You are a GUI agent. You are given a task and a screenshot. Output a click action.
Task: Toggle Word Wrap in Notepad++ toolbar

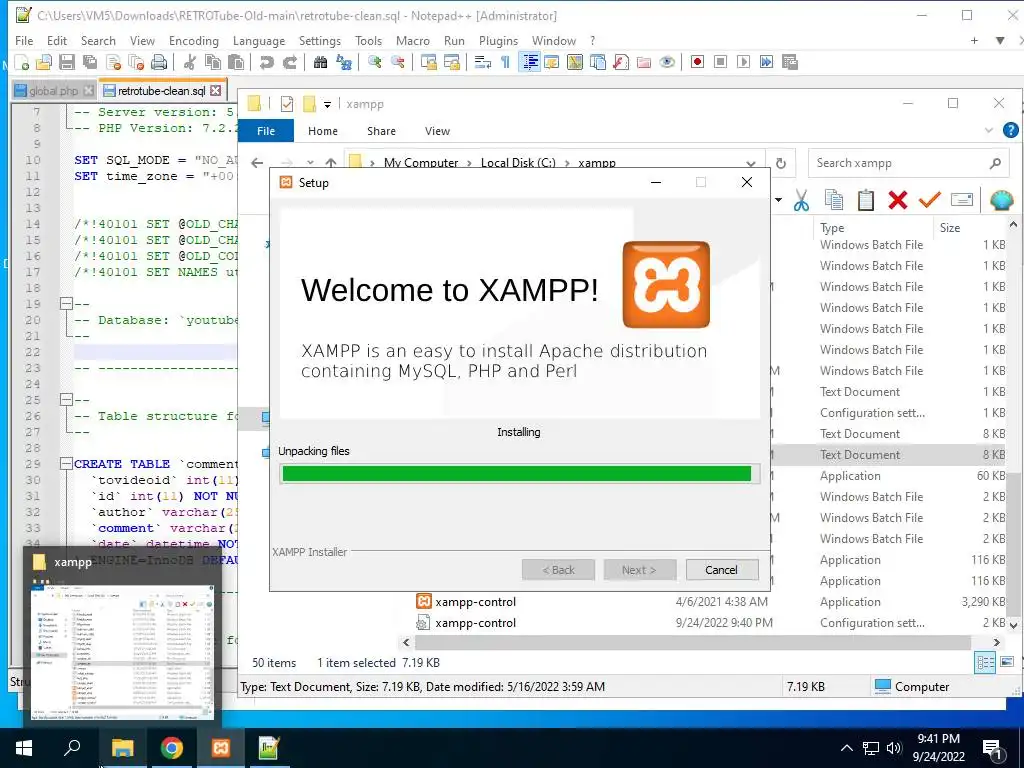(483, 63)
